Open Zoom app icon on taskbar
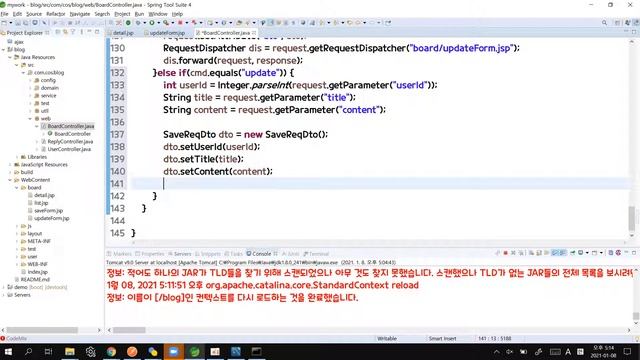 (x=173, y=351)
